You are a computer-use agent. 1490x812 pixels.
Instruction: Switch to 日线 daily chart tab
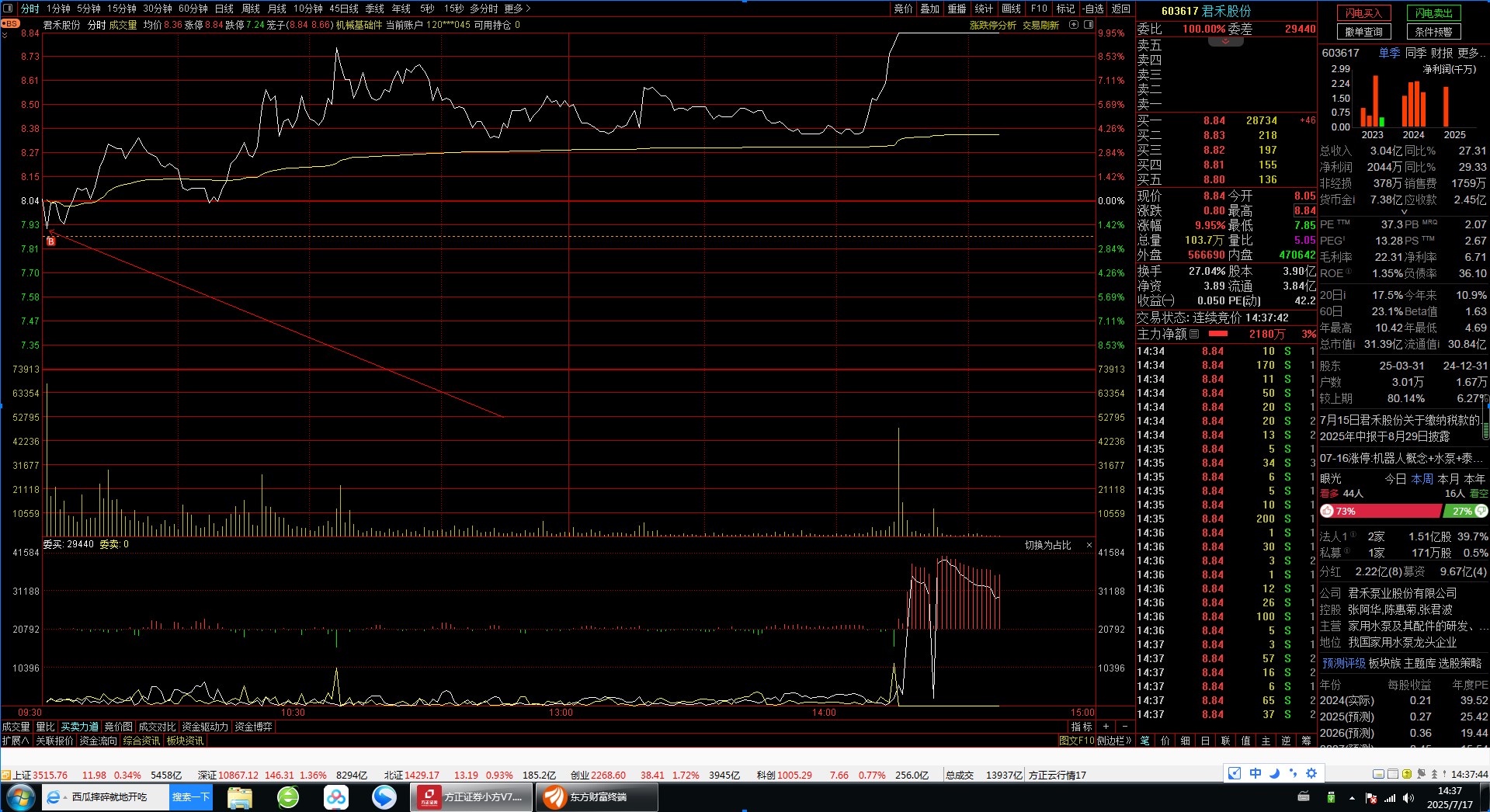(224, 9)
